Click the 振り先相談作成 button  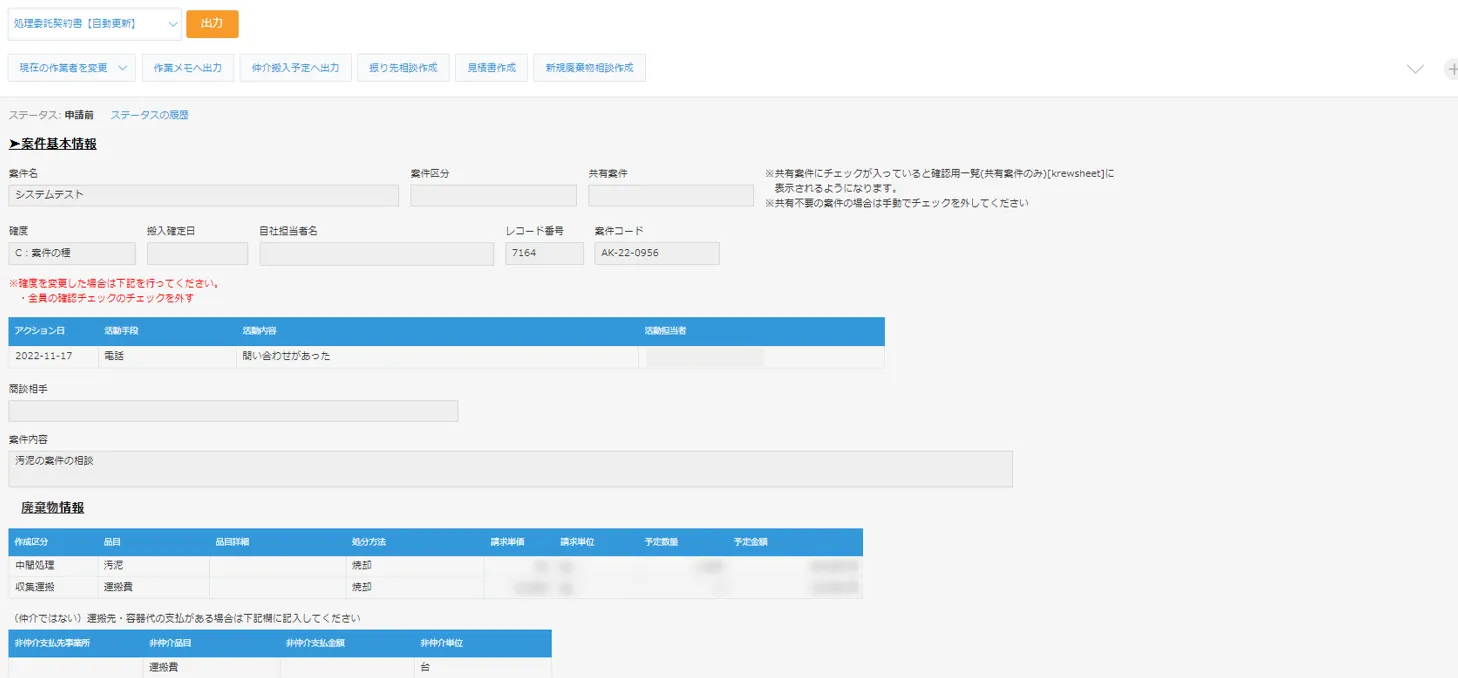click(403, 68)
